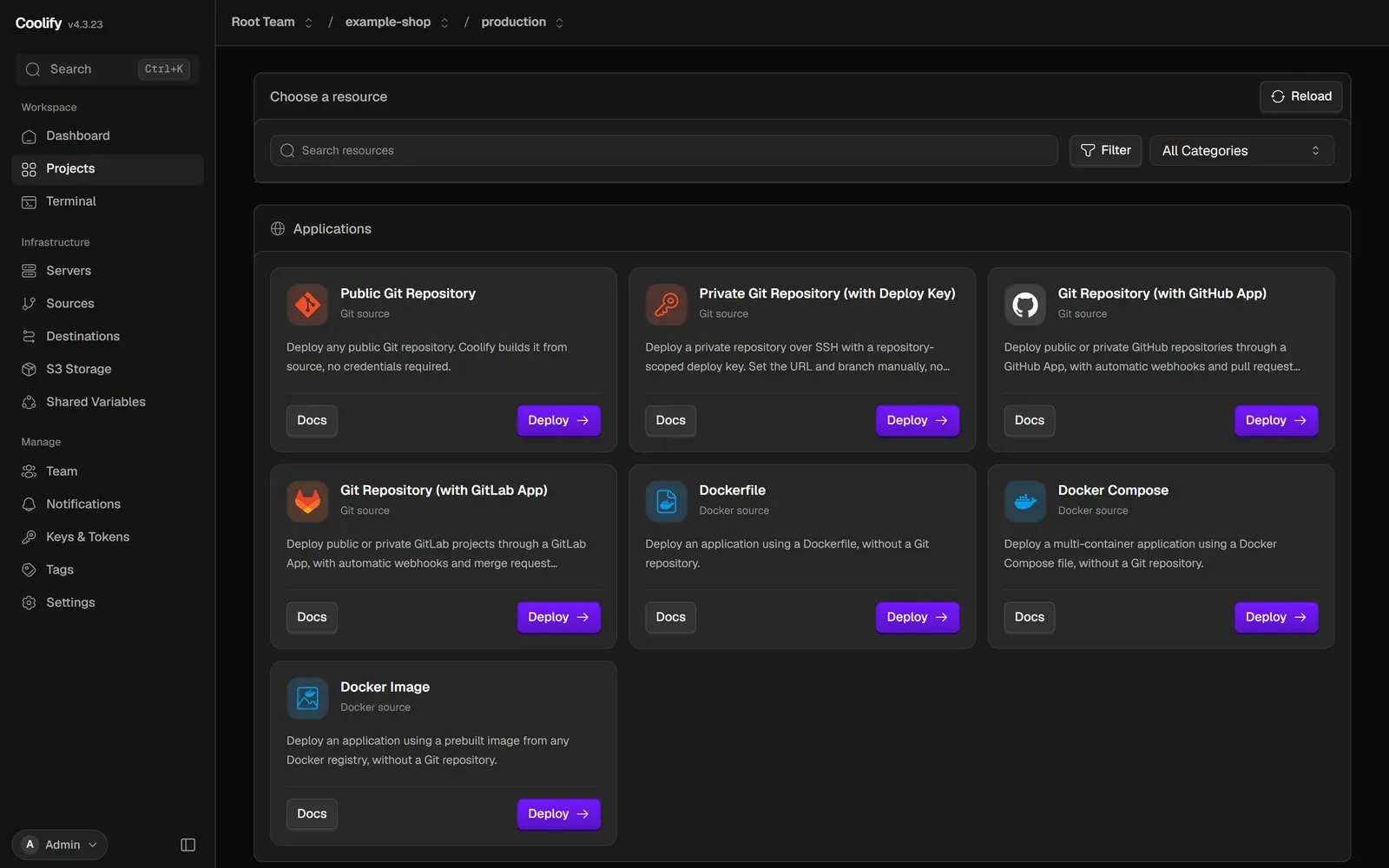Viewport: 1389px width, 868px height.
Task: Open S3 Storage
Action: click(x=108, y=369)
